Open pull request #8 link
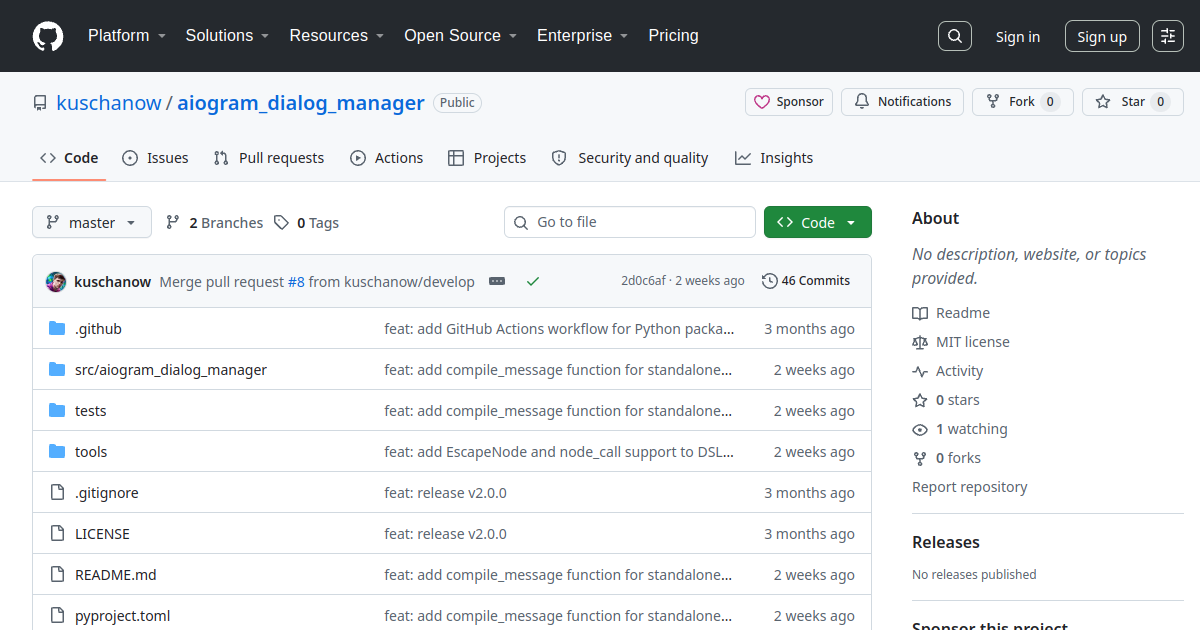1200x630 pixels. [x=296, y=282]
